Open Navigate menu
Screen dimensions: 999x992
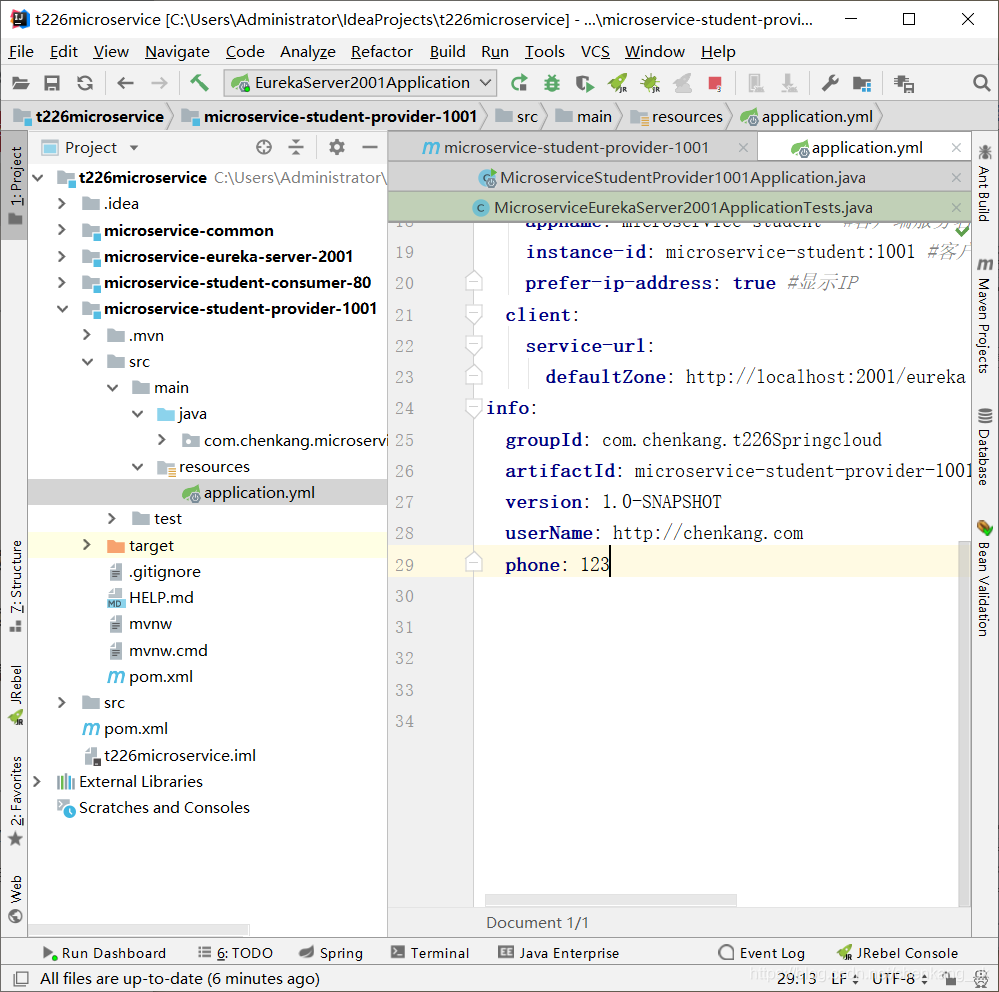pos(177,52)
